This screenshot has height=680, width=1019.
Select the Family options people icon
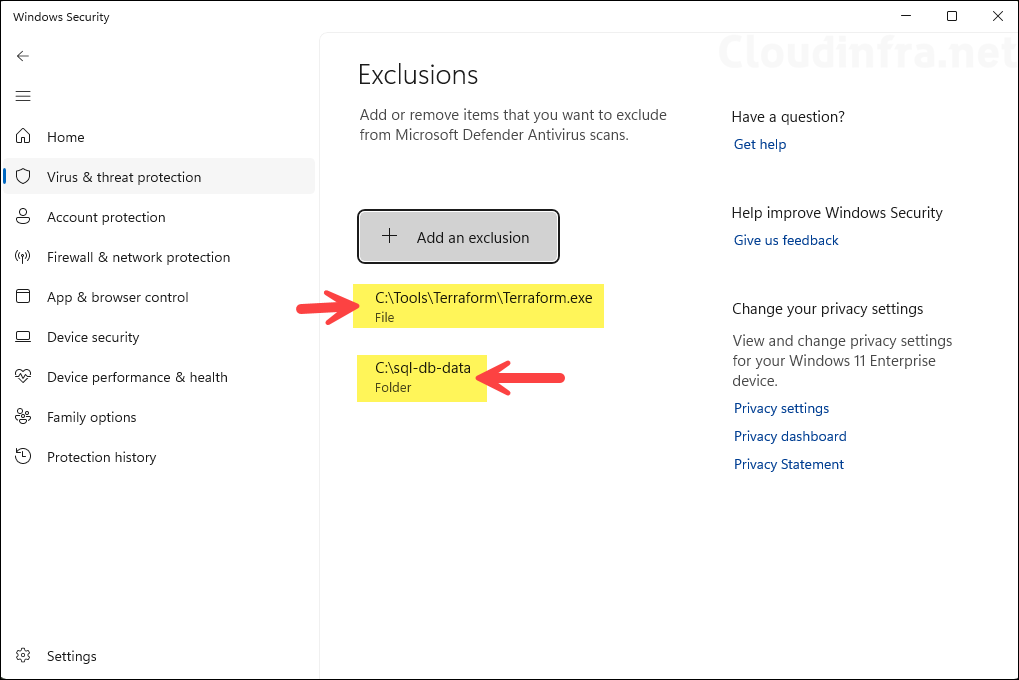coord(22,416)
